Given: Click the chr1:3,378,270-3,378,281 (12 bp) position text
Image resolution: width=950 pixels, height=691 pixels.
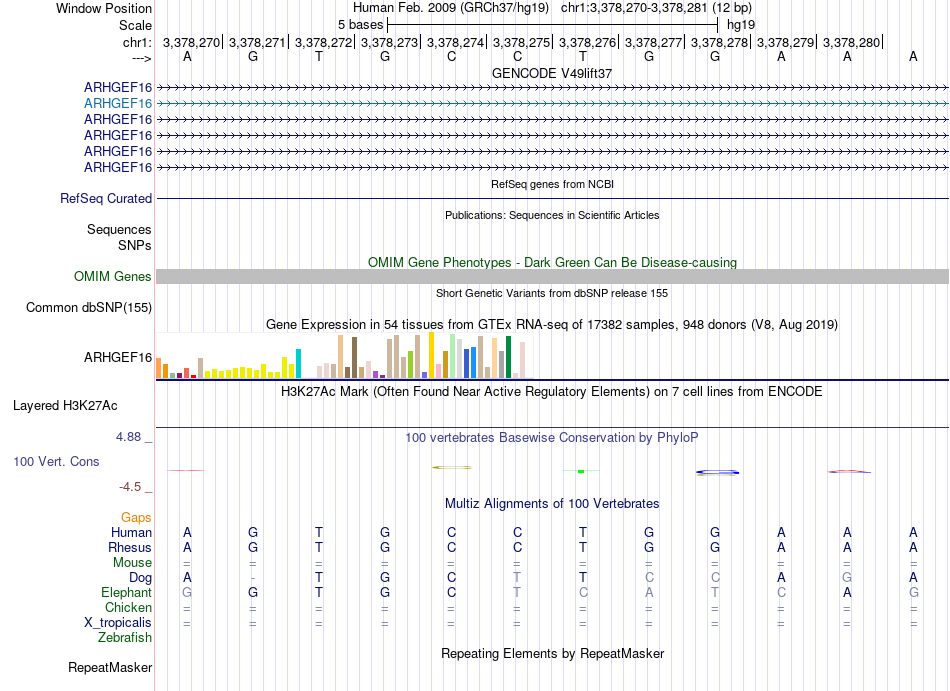Looking at the screenshot, I should (x=656, y=8).
